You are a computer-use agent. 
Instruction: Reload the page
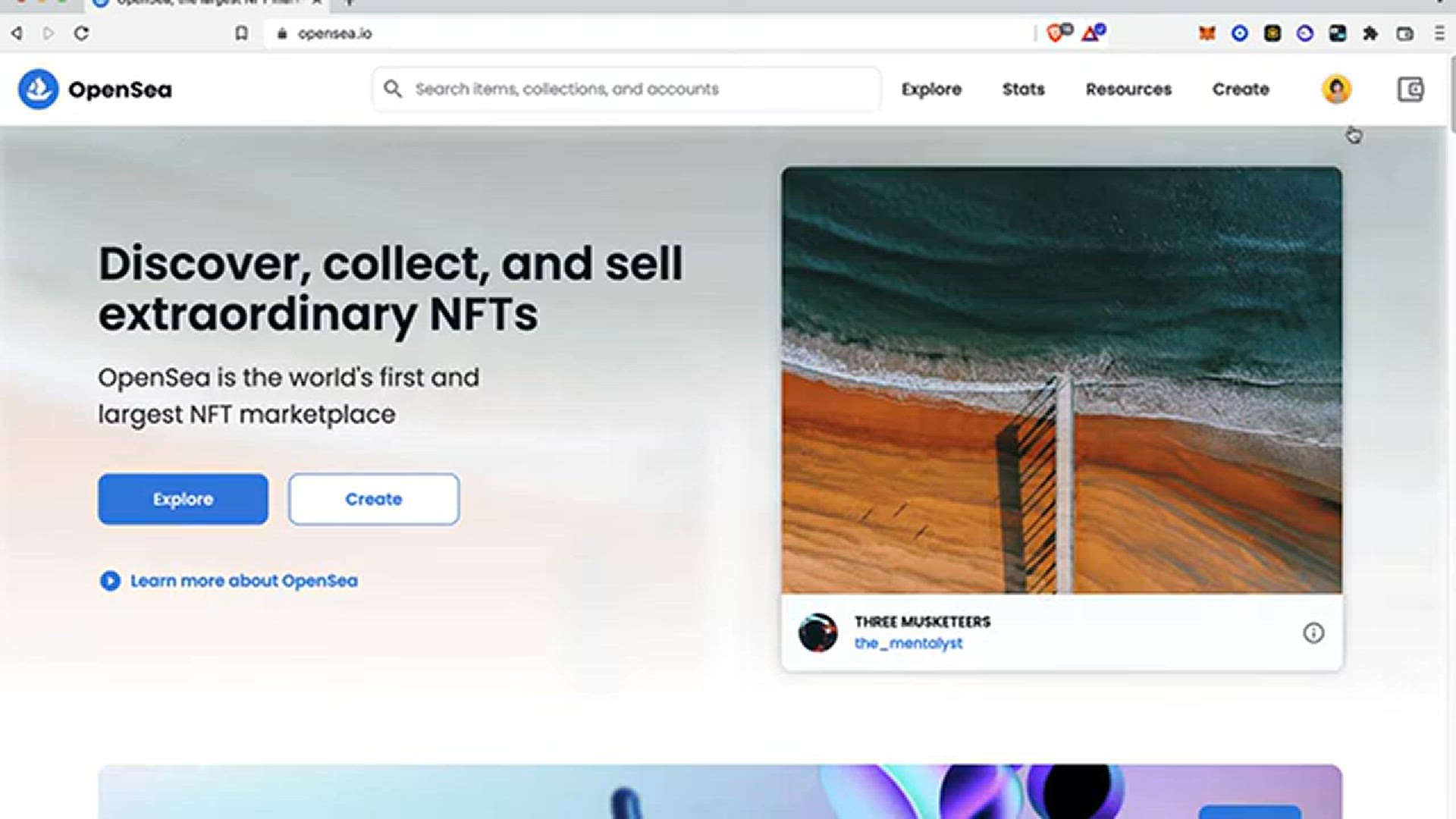82,33
